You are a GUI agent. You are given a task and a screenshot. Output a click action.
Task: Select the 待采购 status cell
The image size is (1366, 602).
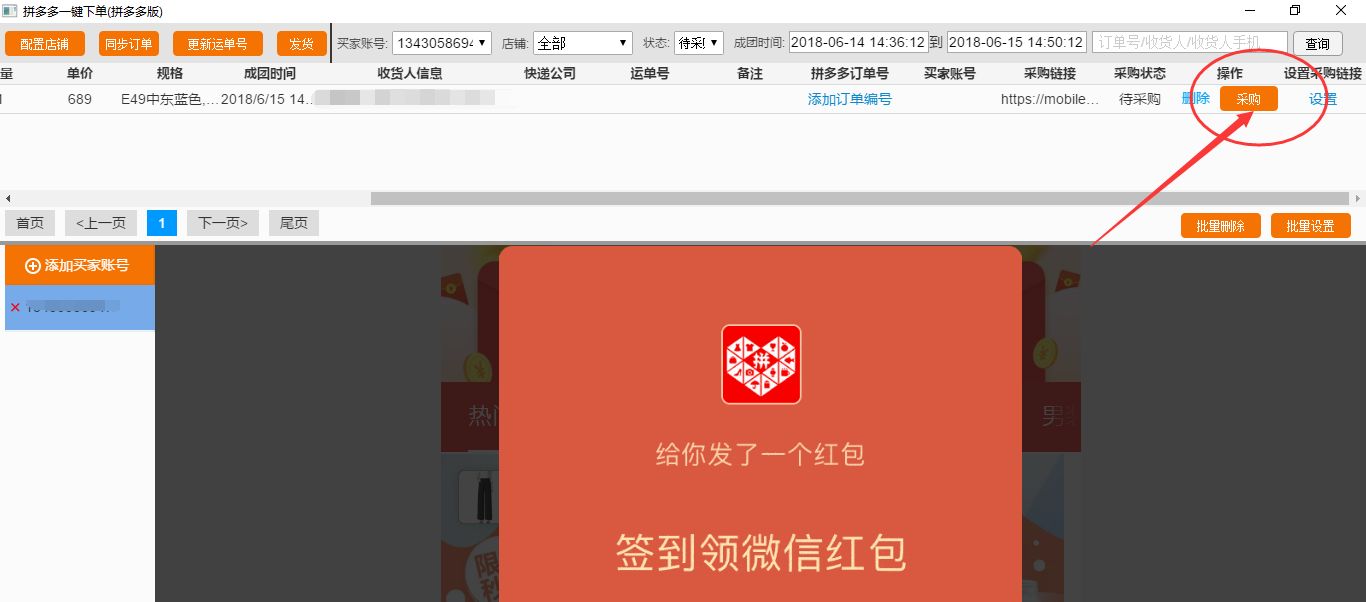pos(1140,99)
